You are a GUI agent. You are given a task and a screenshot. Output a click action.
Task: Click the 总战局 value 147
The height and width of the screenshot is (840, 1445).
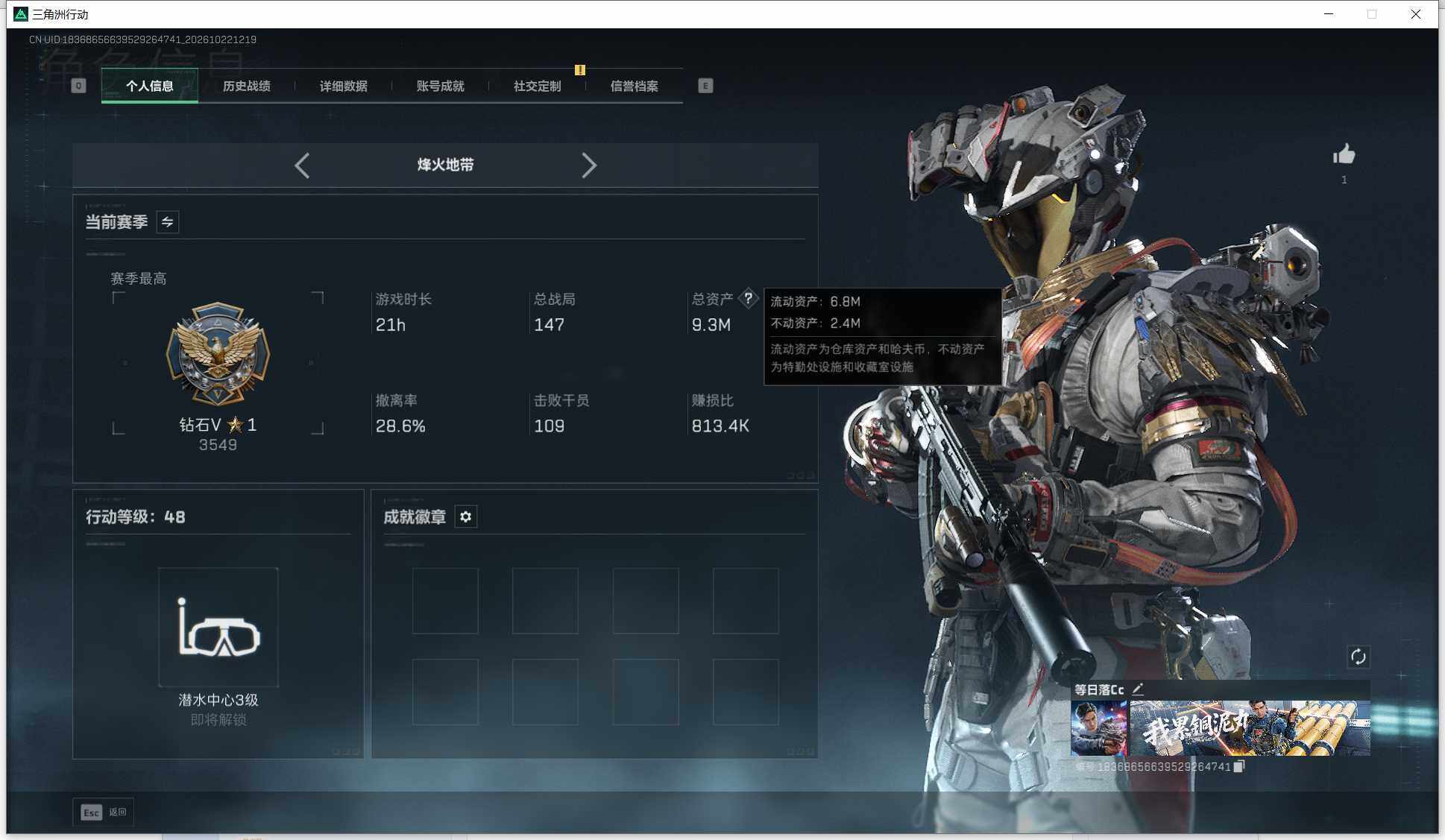click(549, 325)
